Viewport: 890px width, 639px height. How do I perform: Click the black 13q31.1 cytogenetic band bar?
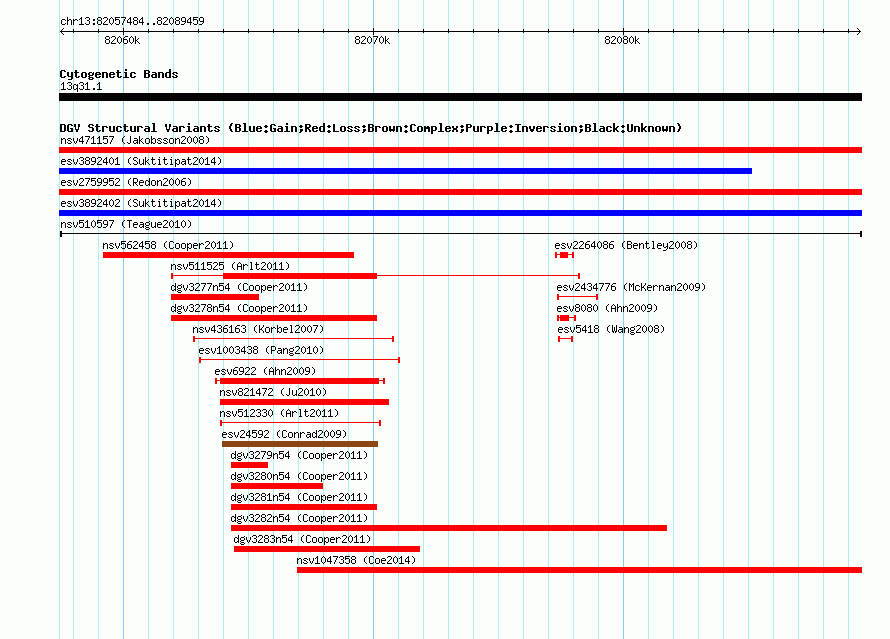coord(460,97)
